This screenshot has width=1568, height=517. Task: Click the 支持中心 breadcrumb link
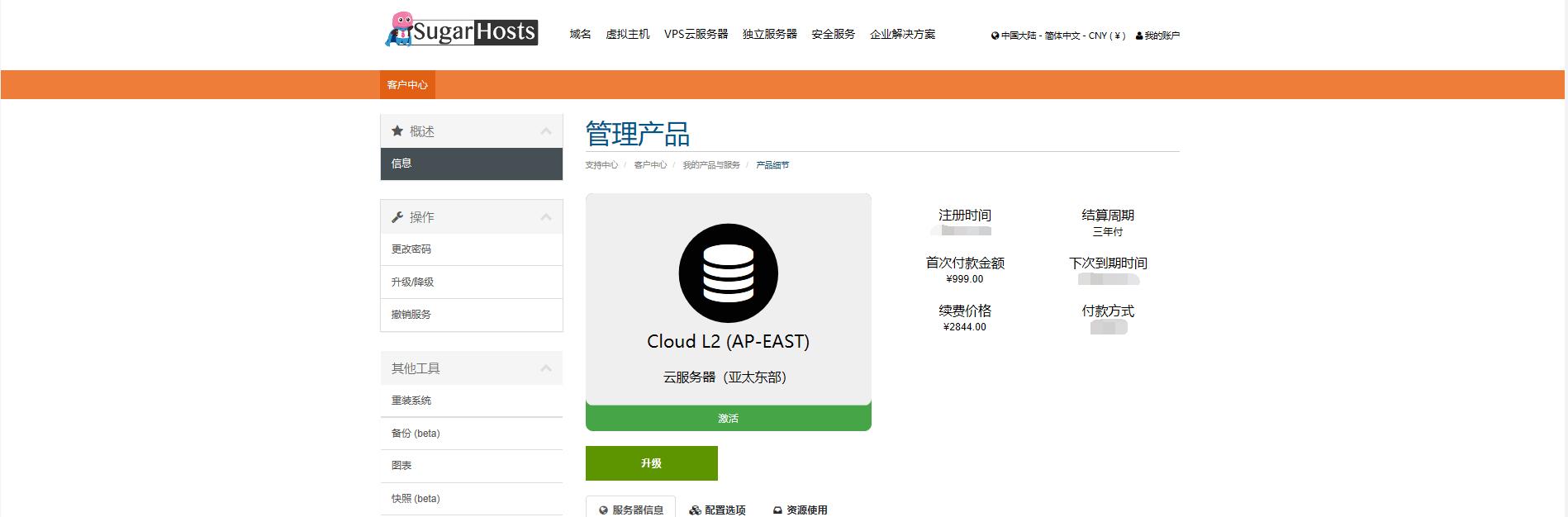click(x=601, y=165)
